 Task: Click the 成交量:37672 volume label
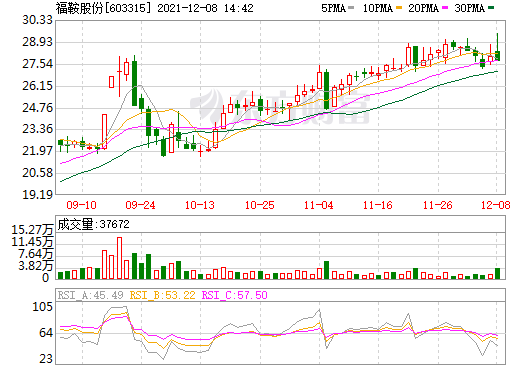coord(93,224)
